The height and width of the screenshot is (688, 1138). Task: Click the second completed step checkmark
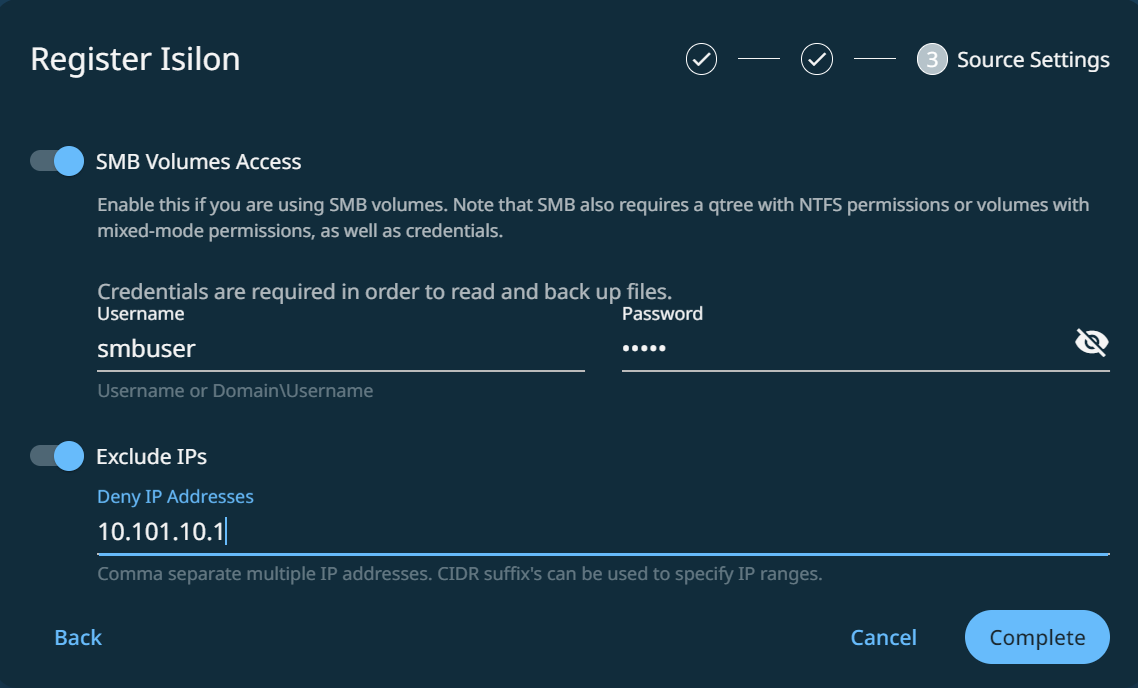(817, 60)
